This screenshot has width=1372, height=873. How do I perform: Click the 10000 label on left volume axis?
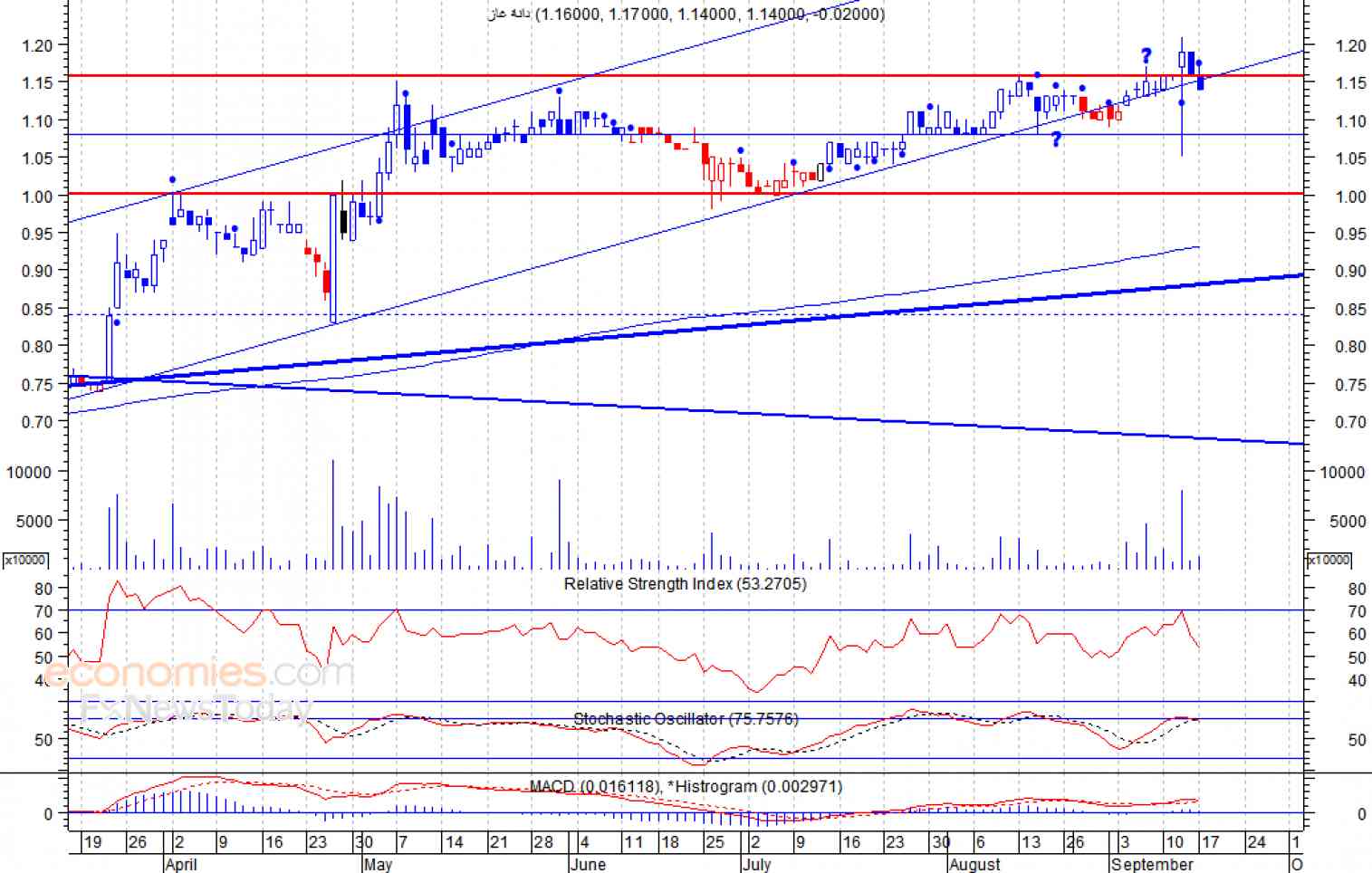point(28,472)
